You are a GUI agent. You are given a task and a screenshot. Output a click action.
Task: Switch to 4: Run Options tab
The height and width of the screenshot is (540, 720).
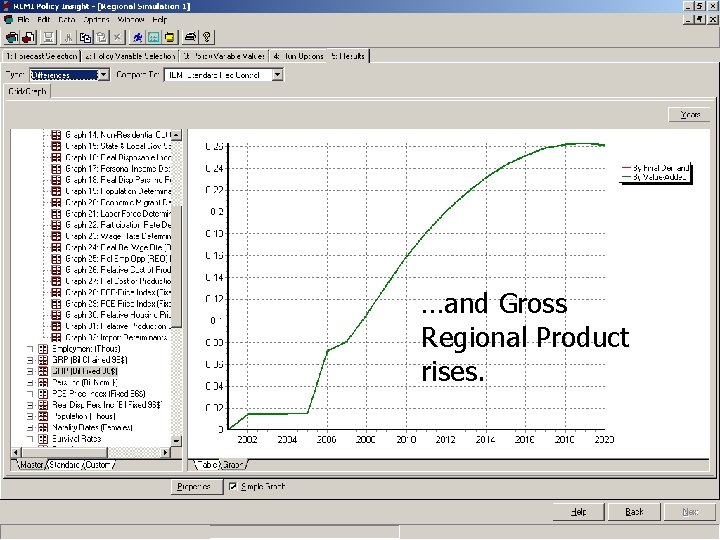pos(298,56)
